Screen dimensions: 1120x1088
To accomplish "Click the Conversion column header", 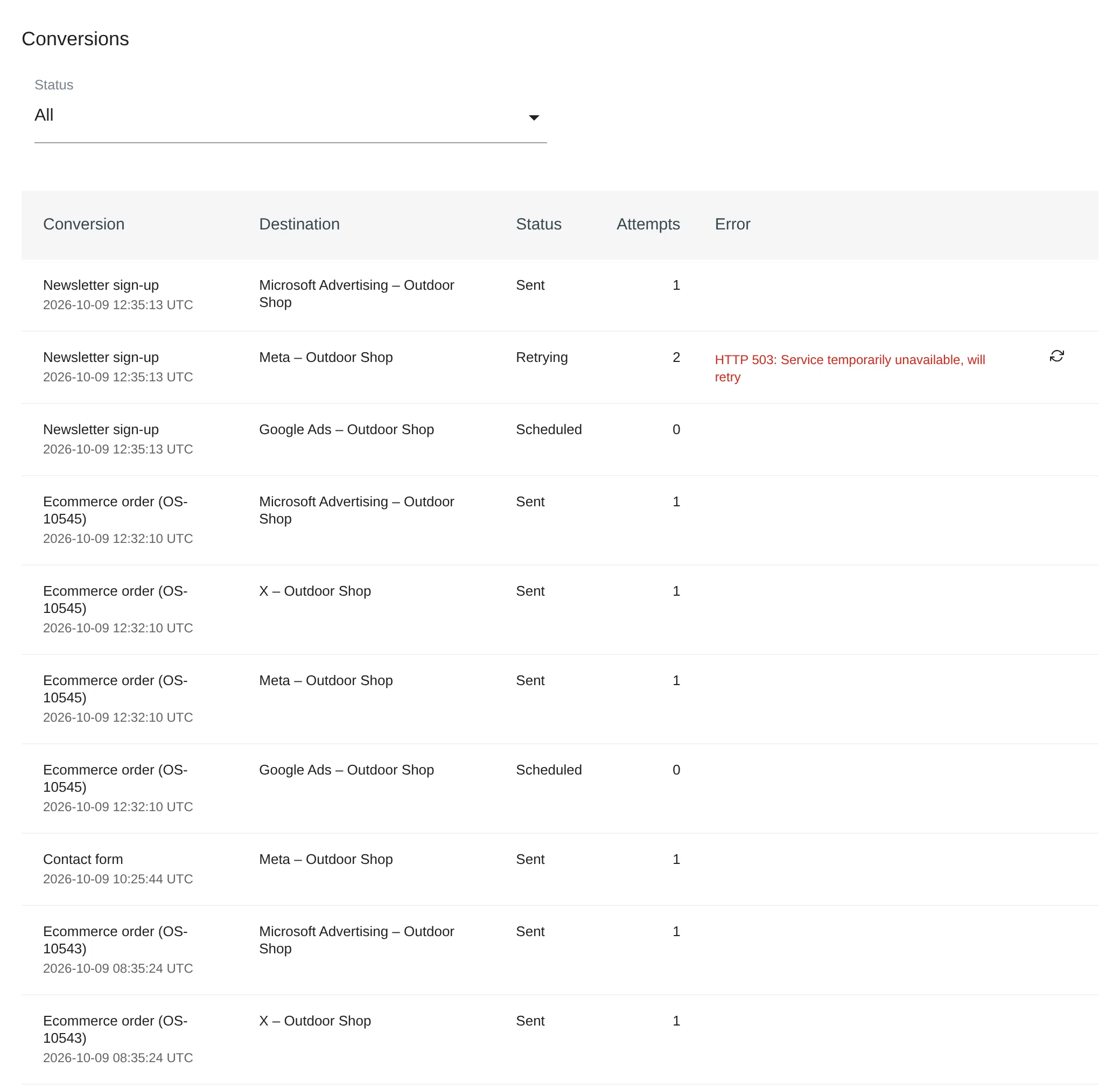I will 84,224.
